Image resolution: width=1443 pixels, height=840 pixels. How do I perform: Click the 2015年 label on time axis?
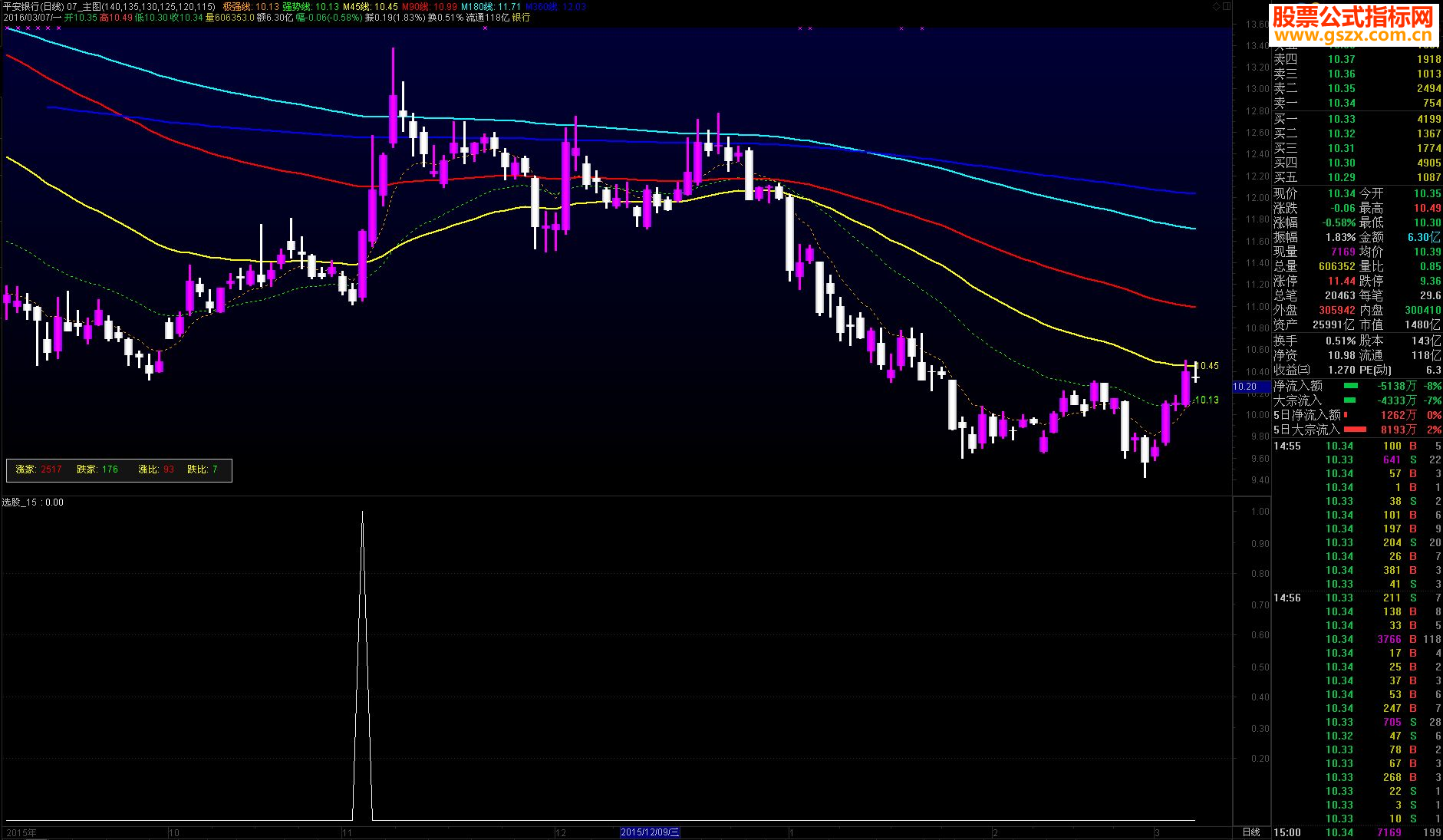click(21, 832)
